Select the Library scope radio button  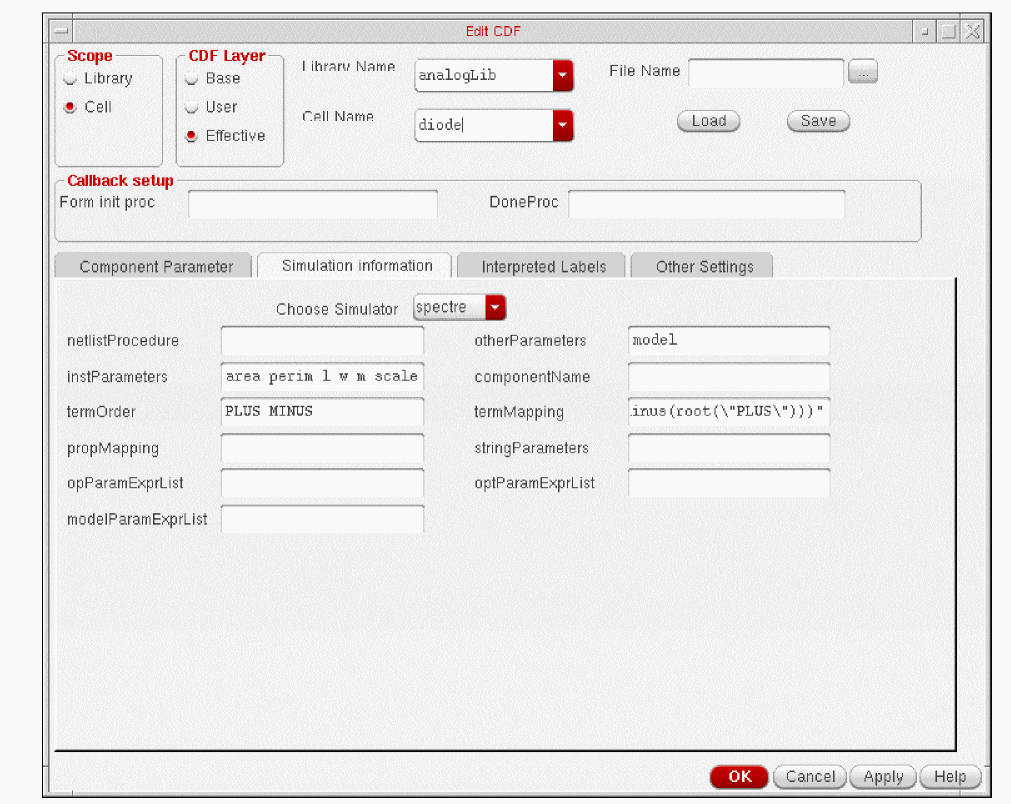[70, 79]
